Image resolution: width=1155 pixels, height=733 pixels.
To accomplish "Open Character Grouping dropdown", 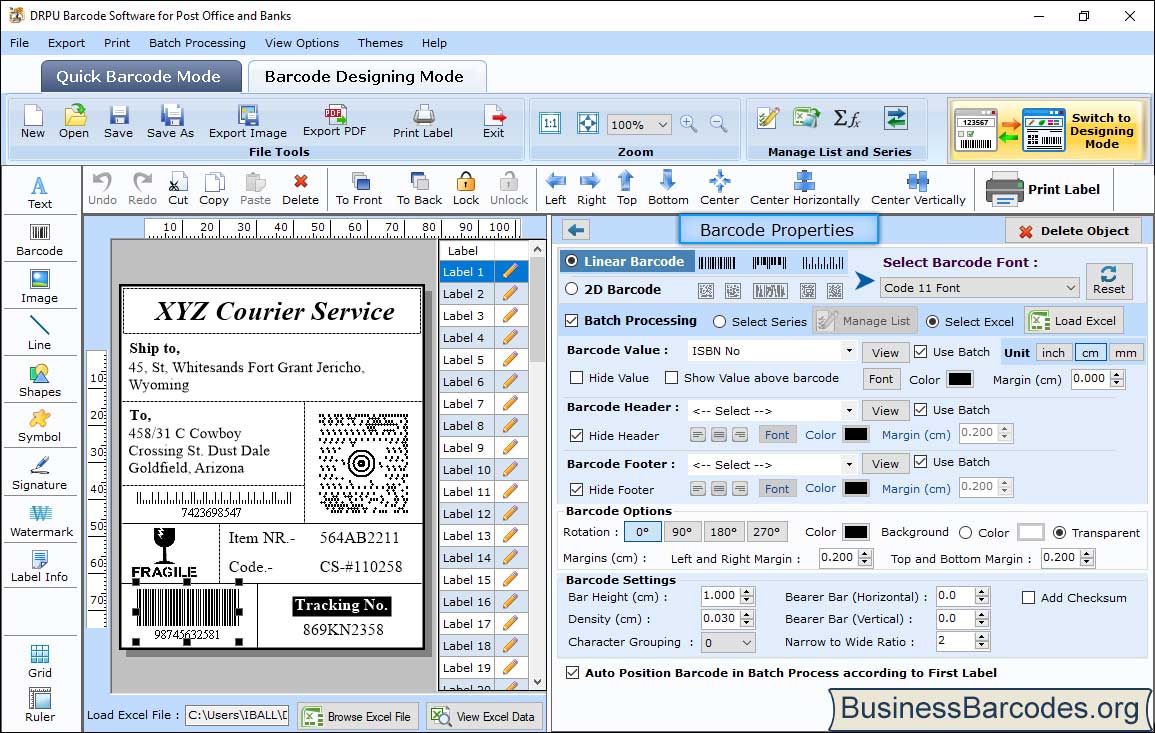I will coord(728,643).
